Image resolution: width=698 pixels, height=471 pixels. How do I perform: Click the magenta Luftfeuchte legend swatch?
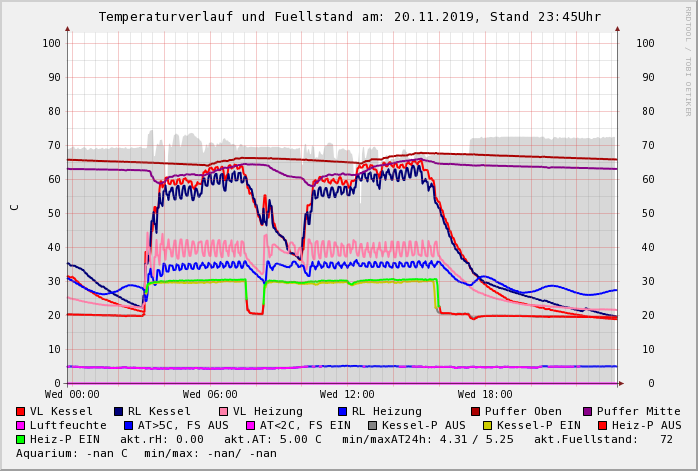pos(21,426)
